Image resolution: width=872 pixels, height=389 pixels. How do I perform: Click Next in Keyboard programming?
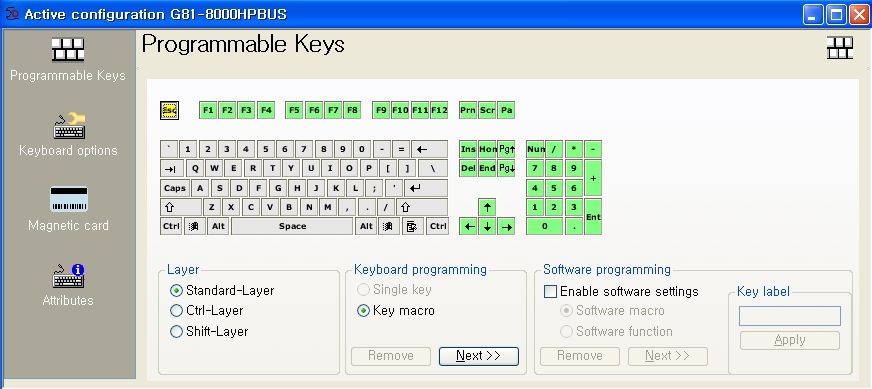(479, 356)
